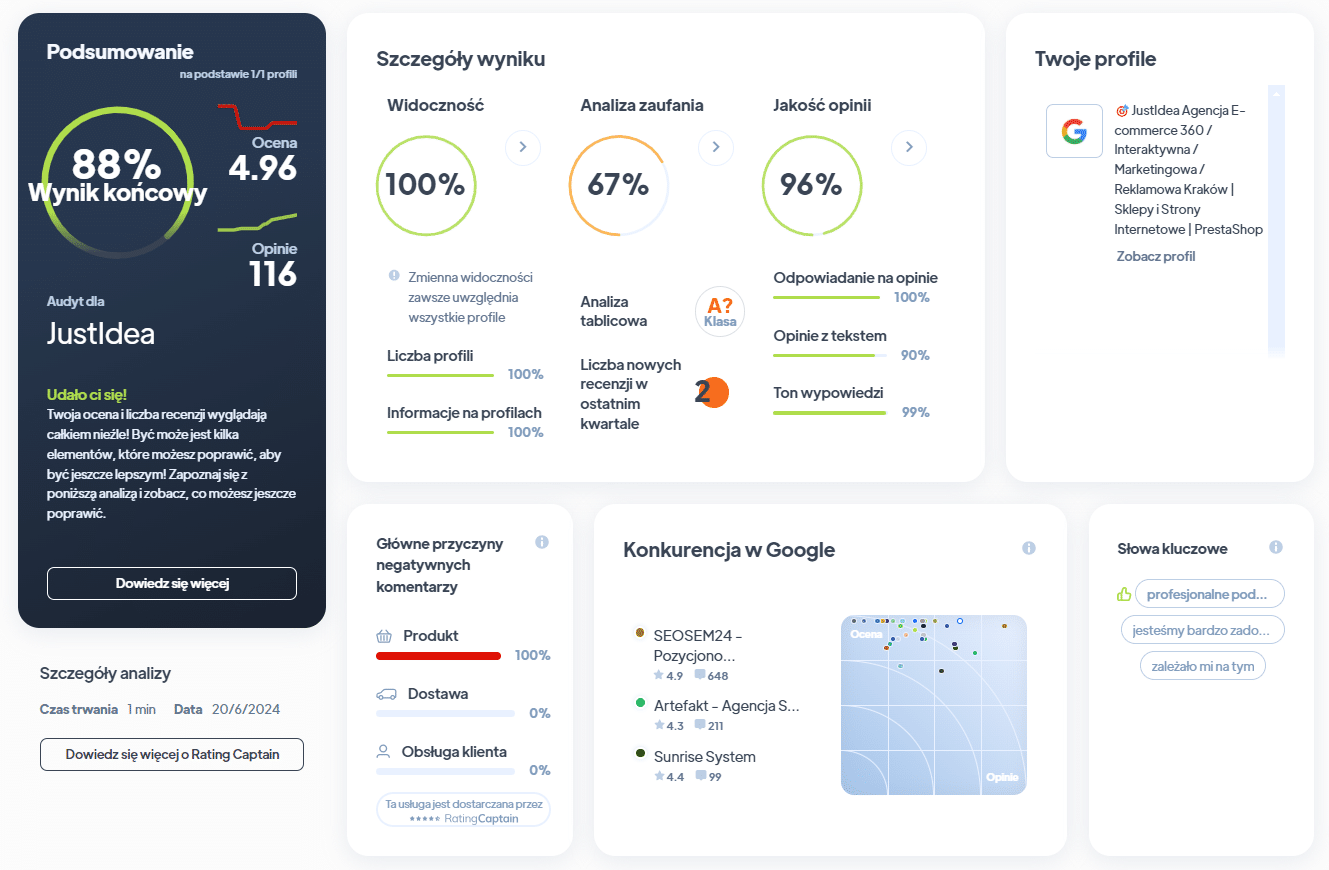
Task: Select keyword tag jesteśmy bardzo zado...
Action: coord(1203,630)
